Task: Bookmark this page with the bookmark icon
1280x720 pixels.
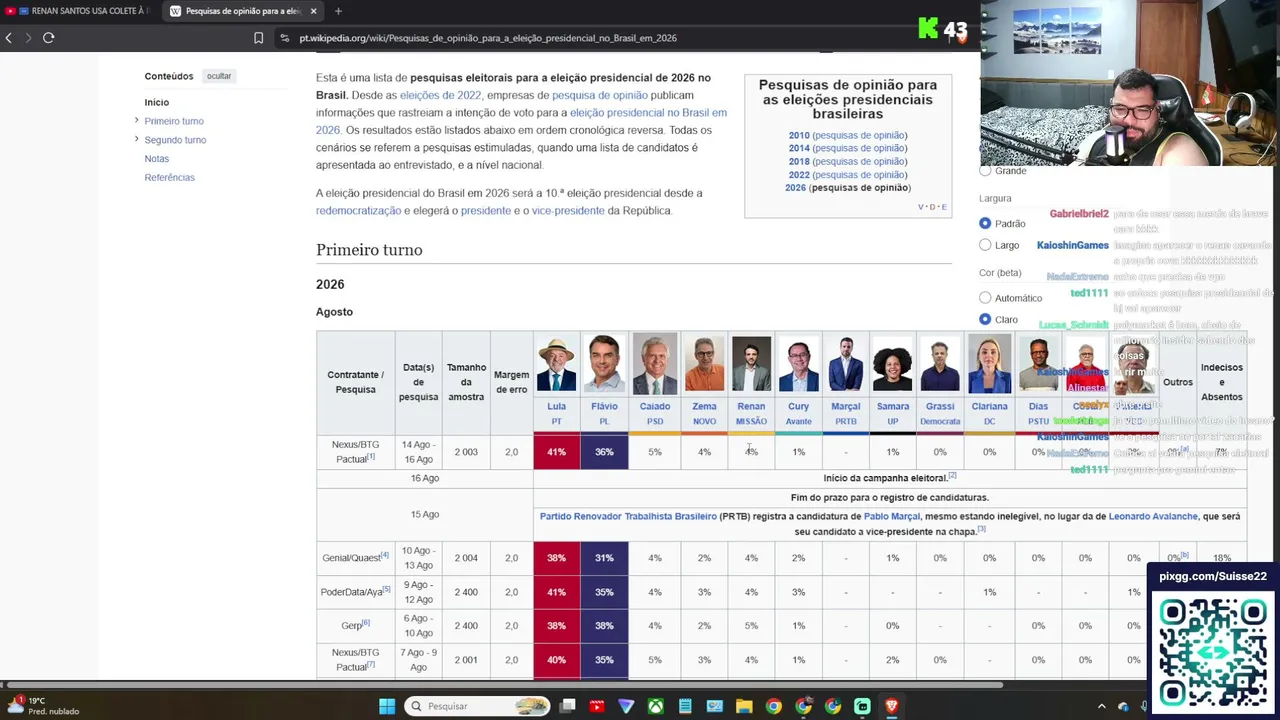Action: (x=258, y=38)
